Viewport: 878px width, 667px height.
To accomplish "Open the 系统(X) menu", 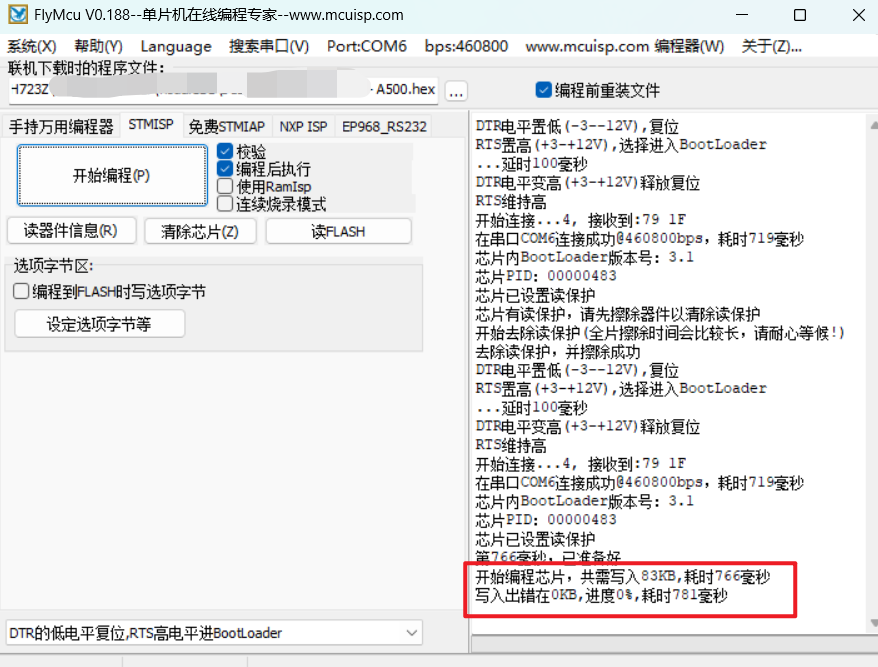I will coord(32,46).
